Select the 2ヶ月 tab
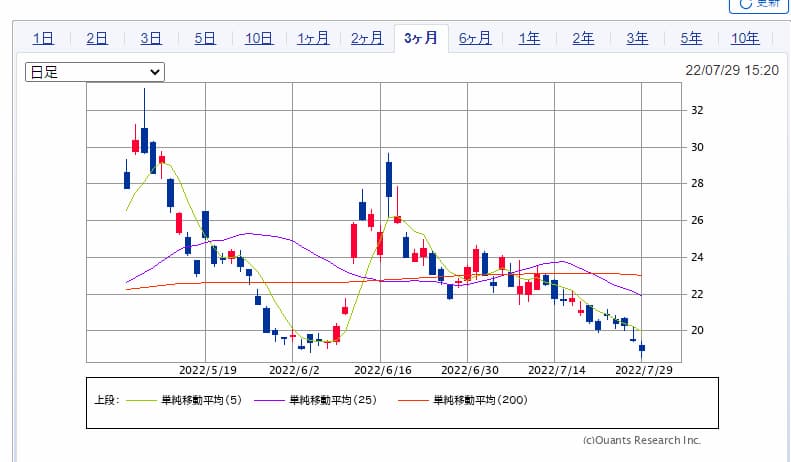The width and height of the screenshot is (791, 462). pyautogui.click(x=367, y=38)
